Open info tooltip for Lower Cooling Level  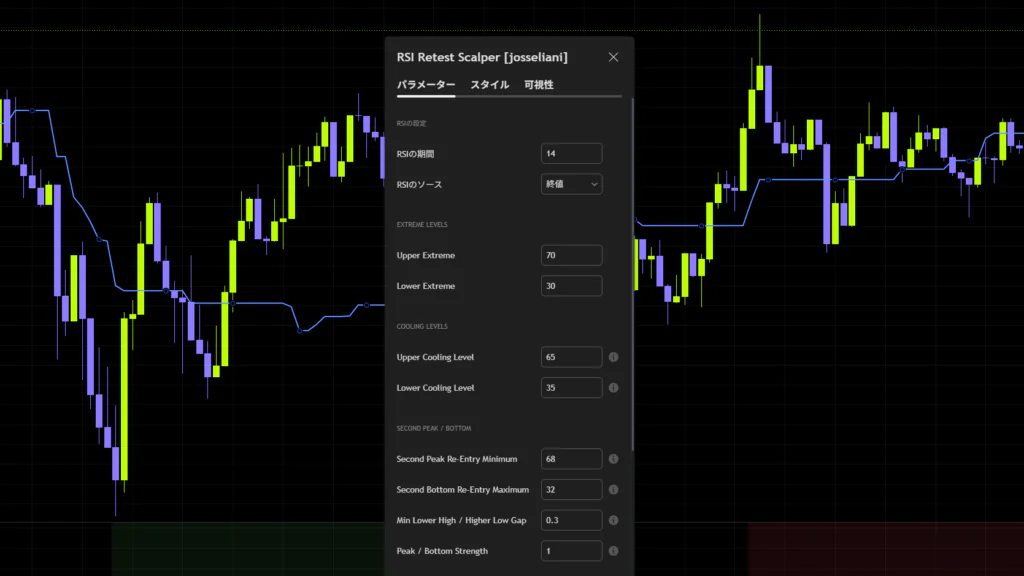pos(613,388)
